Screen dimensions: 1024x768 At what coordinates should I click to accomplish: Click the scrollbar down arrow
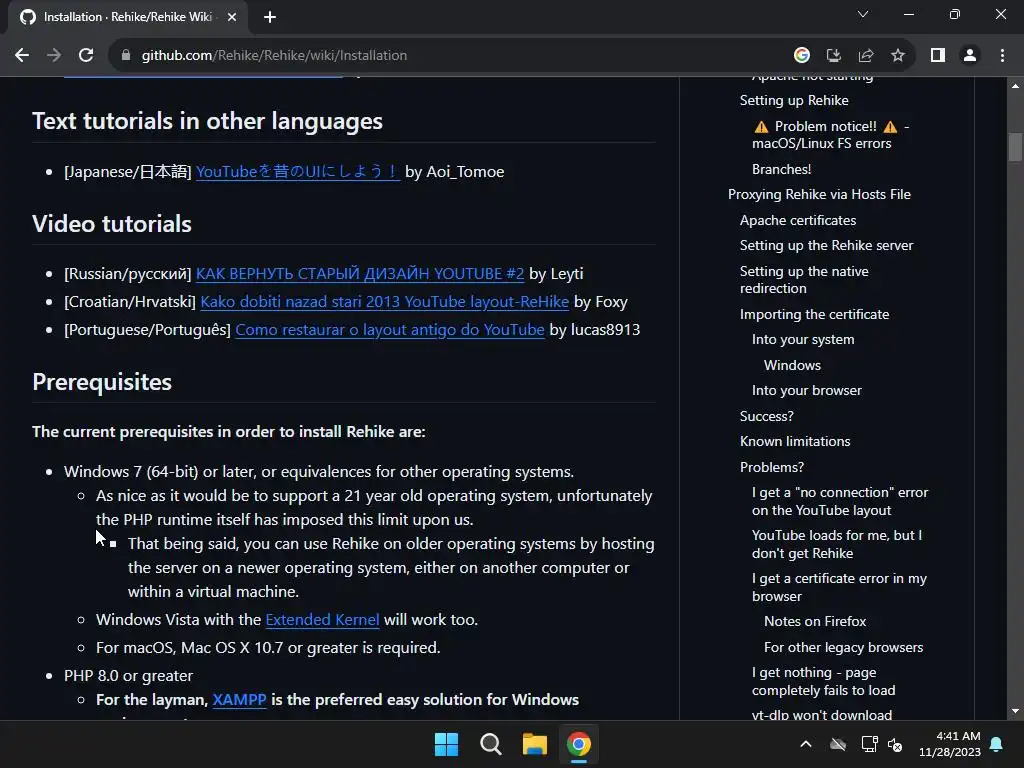(1015, 711)
